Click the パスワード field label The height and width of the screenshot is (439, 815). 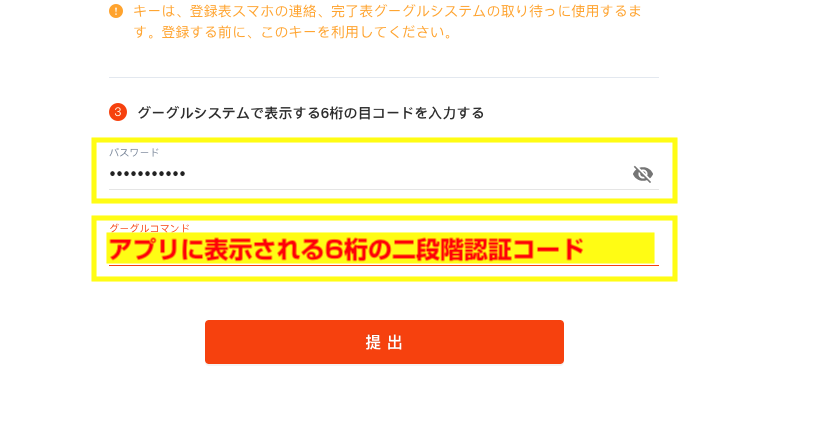[x=134, y=152]
